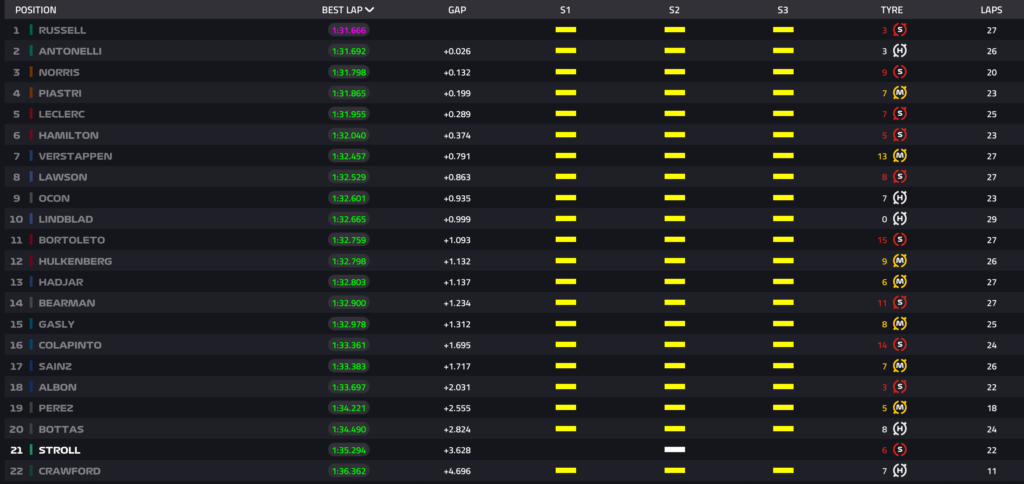Click Ocon's hard tyre icon
This screenshot has height=484, width=1024.
pos(900,198)
